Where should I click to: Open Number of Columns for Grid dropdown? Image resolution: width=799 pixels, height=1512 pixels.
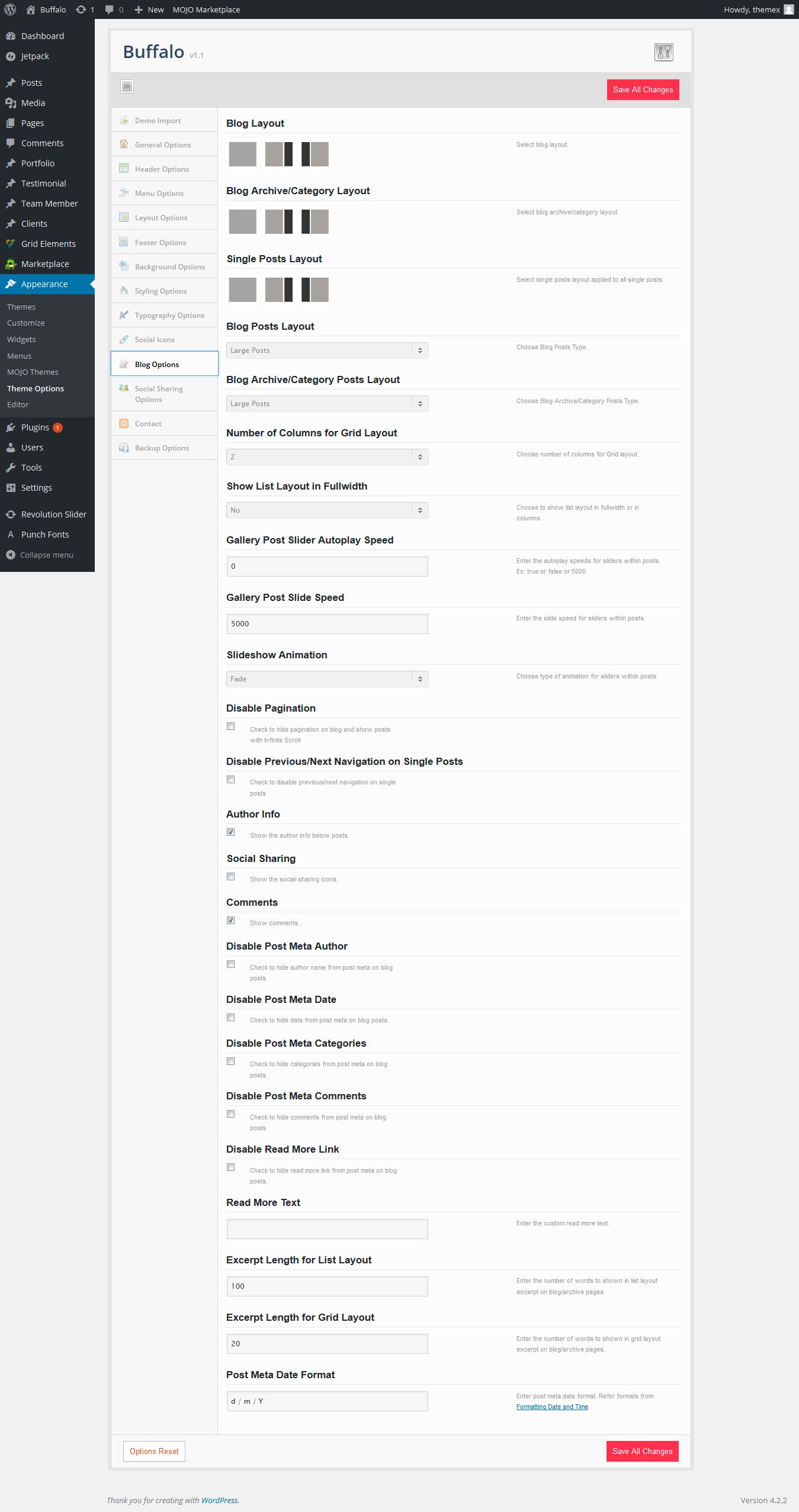328,457
